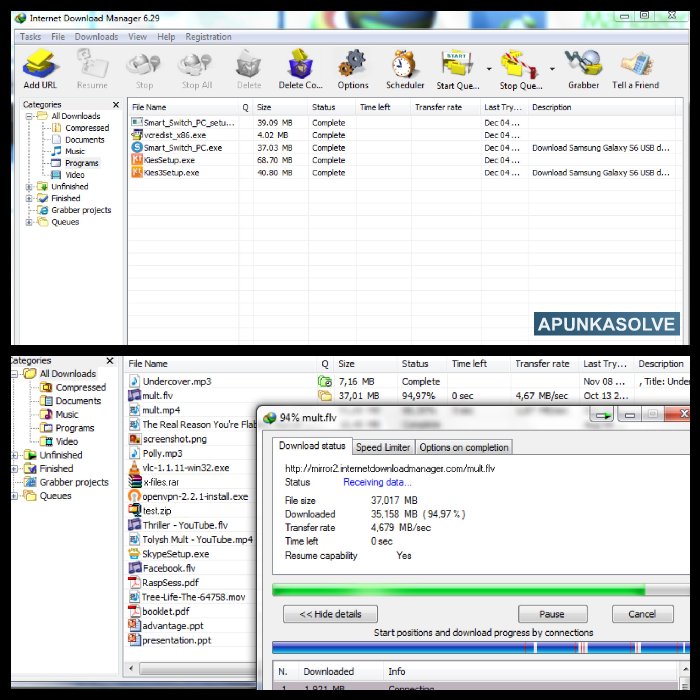
Task: Close the upper Categories panel
Action: click(x=116, y=104)
